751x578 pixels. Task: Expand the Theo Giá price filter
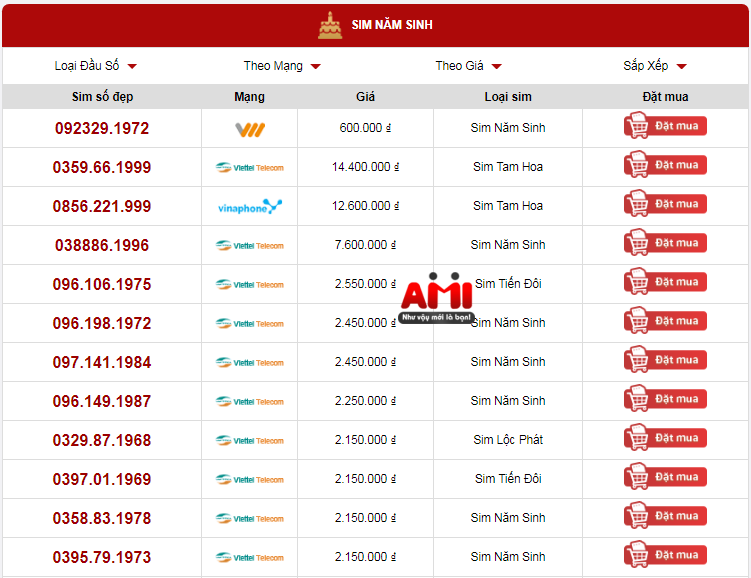pos(468,66)
